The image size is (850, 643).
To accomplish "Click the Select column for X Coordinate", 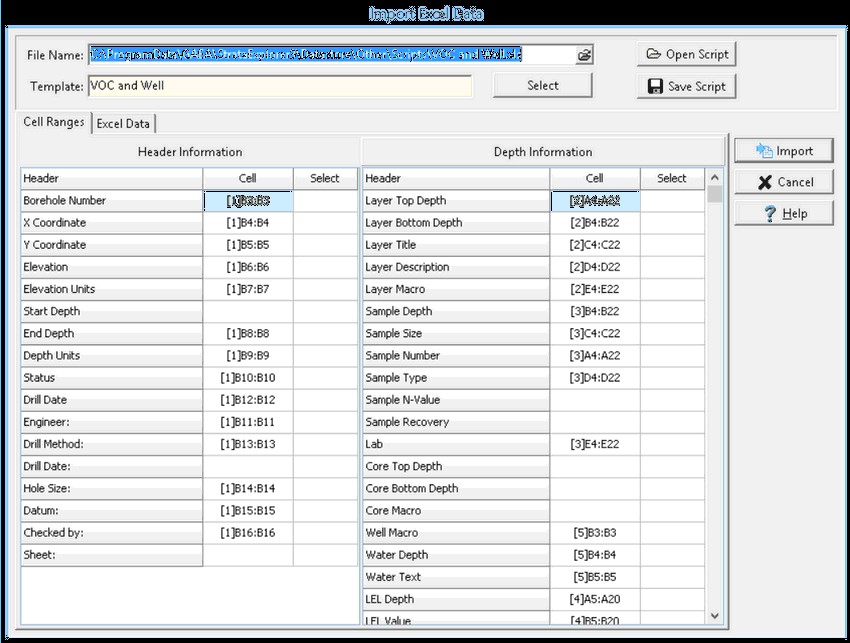I will click(325, 223).
